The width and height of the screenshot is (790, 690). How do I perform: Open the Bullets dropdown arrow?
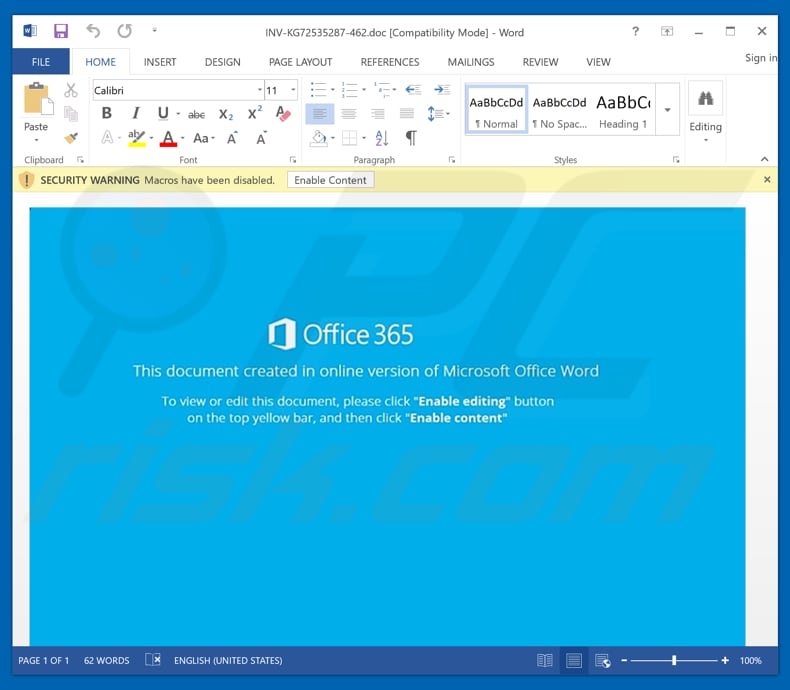click(x=333, y=90)
